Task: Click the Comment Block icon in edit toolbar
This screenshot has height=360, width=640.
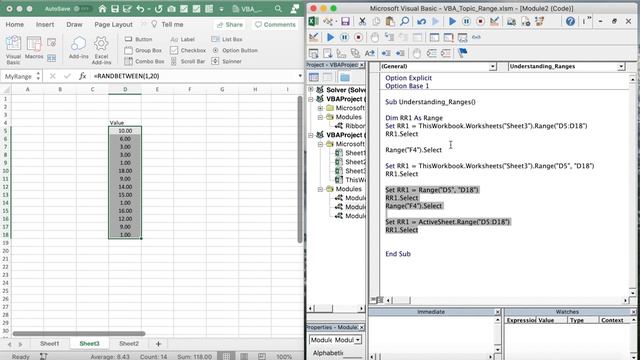Action: coord(431,53)
